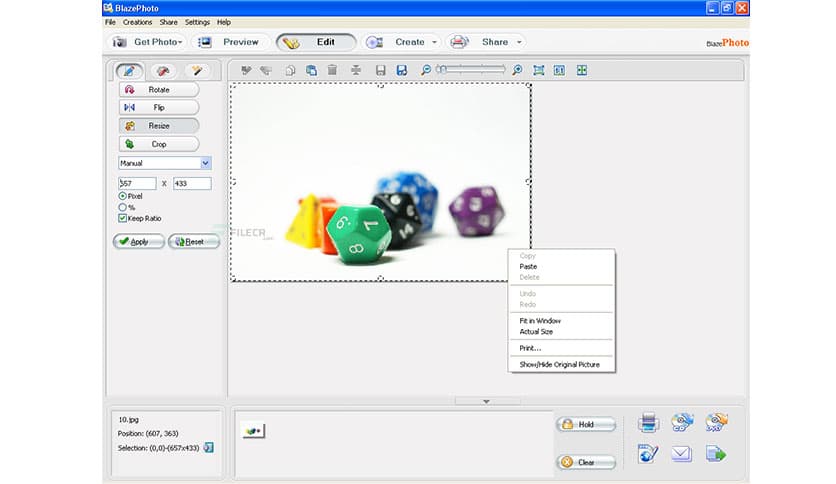Image resolution: width=836 pixels, height=484 pixels.
Task: Select the percent radio button
Action: [123, 207]
